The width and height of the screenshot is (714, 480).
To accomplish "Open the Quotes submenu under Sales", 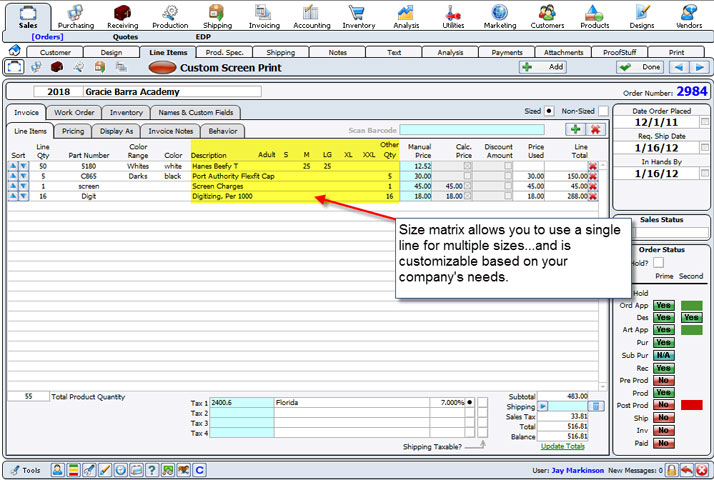I will [x=125, y=37].
